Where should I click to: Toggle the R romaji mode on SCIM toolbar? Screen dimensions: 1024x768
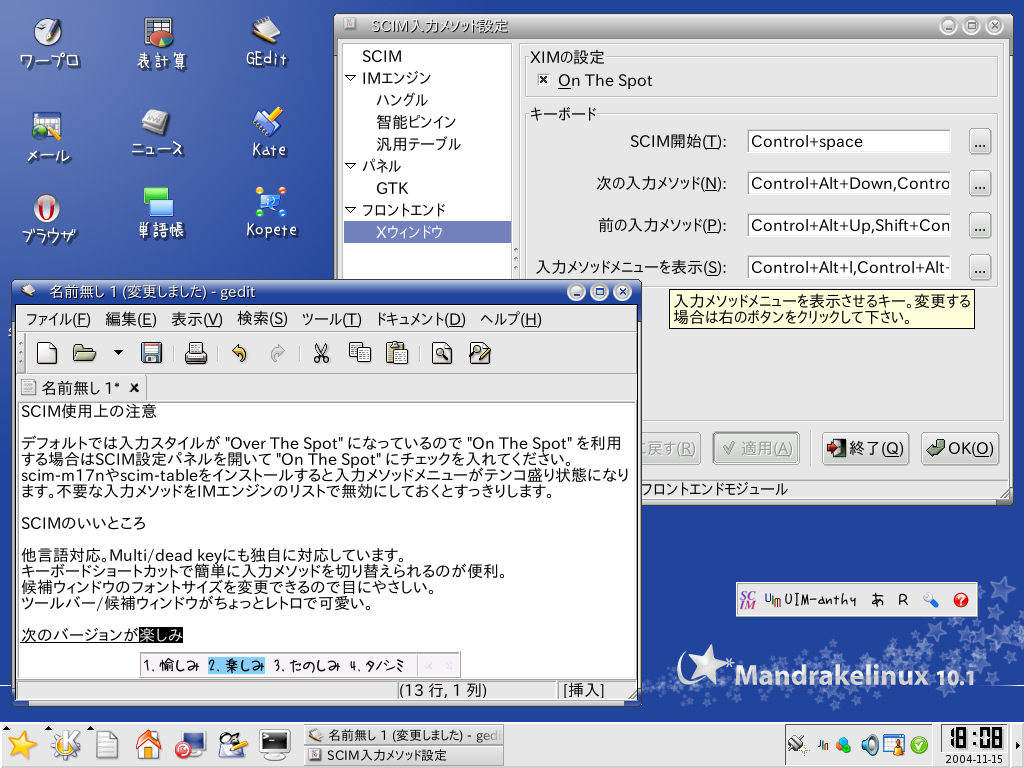coord(903,600)
